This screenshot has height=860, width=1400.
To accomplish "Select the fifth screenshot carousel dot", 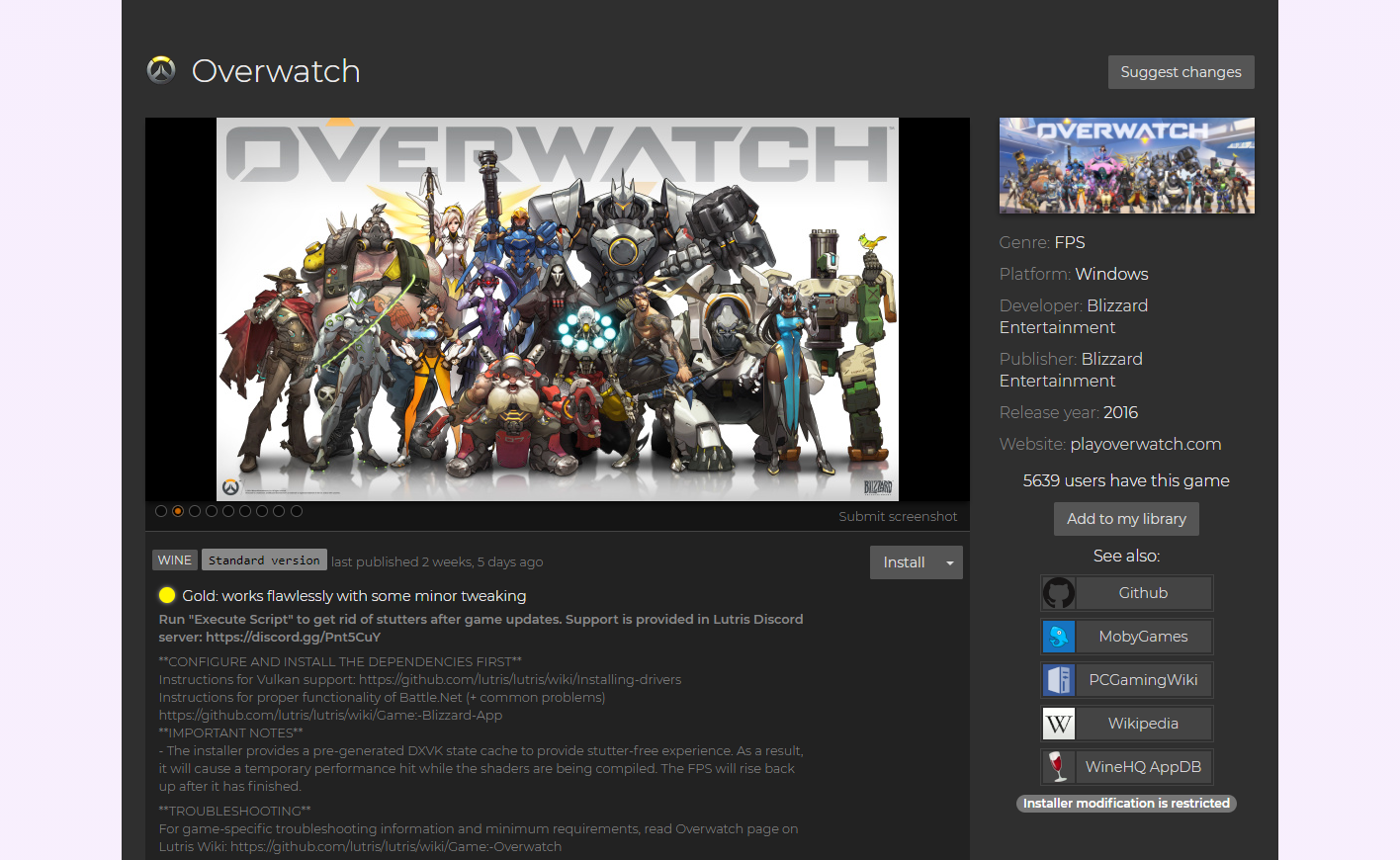I will click(x=228, y=511).
